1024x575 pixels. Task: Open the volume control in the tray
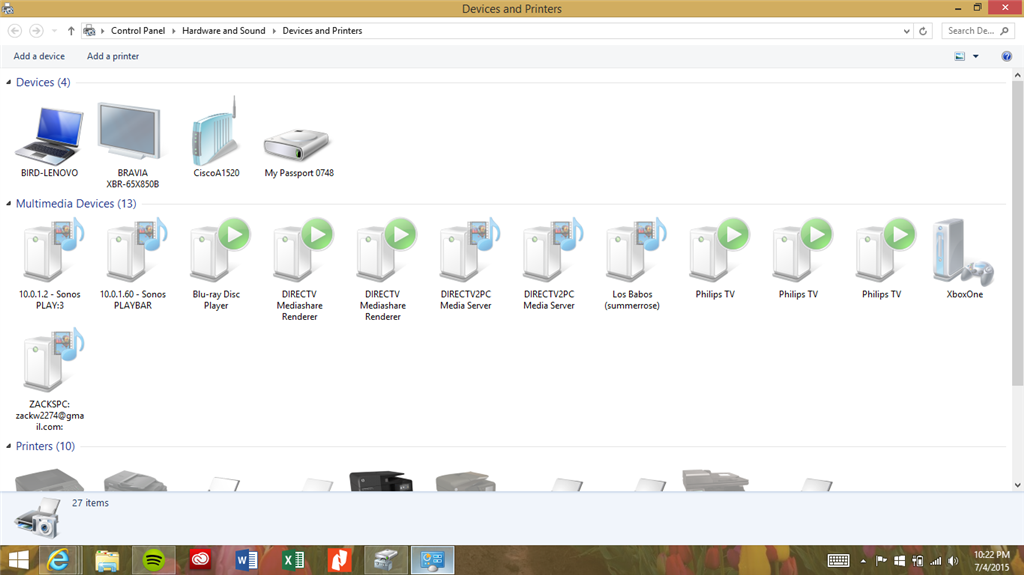tap(953, 561)
